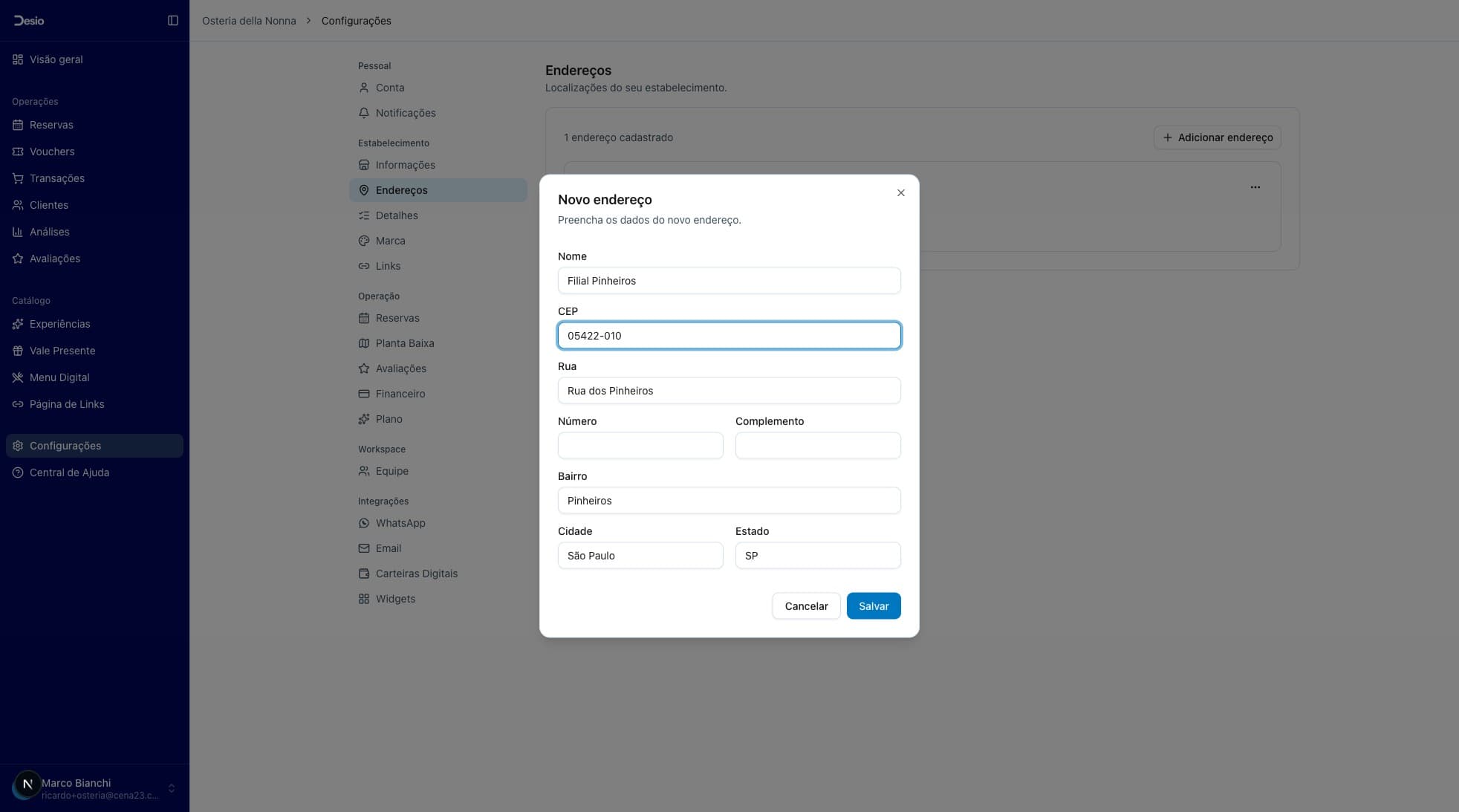Screen dimensions: 1459x812
Task: Click the Financeiro card icon
Action: pos(364,394)
